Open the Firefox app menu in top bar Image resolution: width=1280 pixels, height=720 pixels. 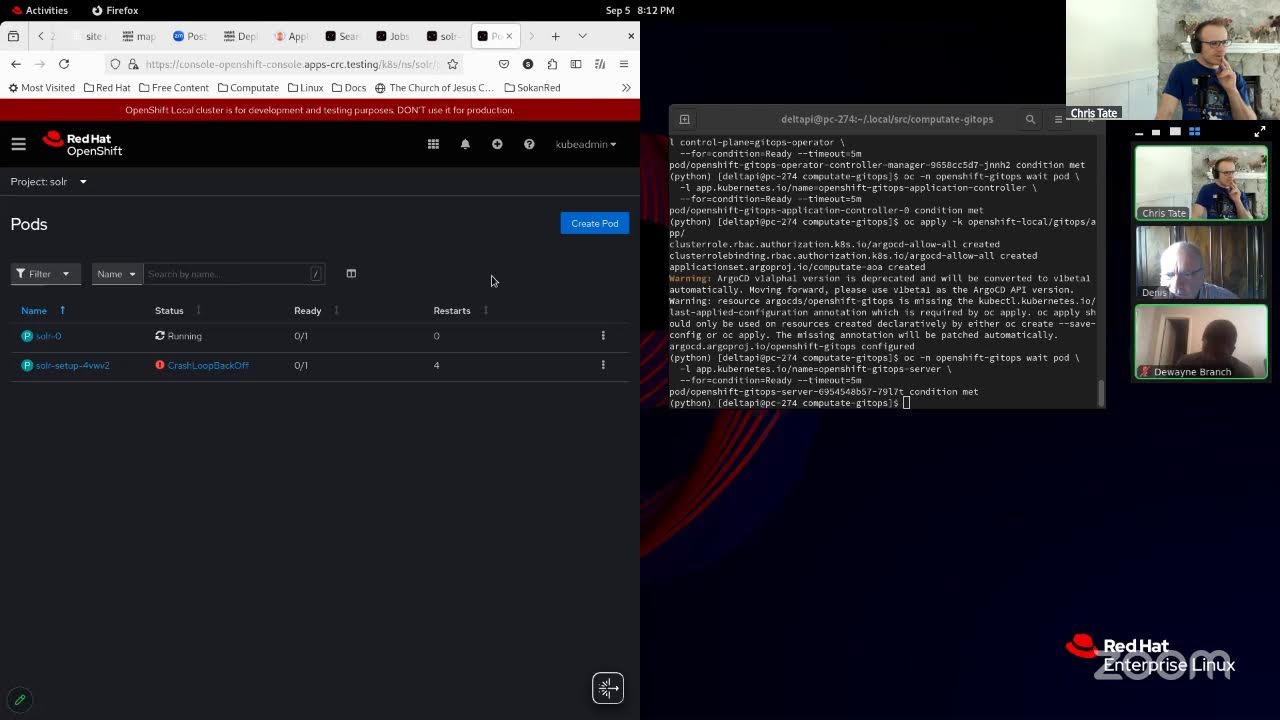(115, 10)
